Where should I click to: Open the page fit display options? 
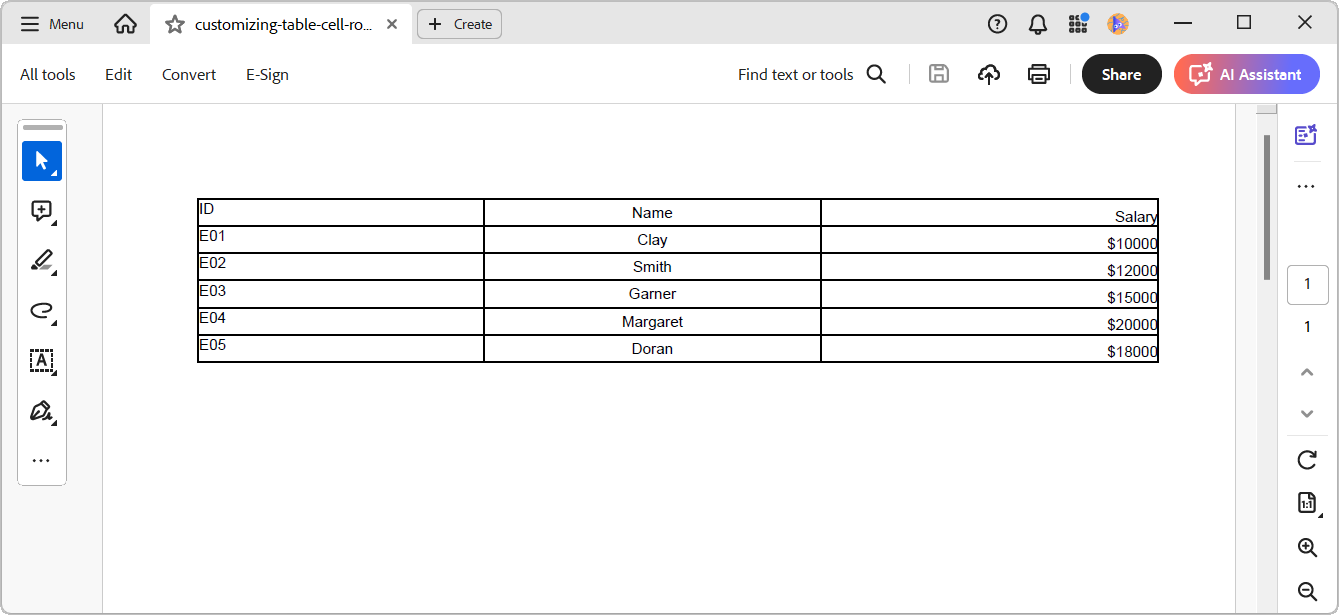tap(1307, 503)
